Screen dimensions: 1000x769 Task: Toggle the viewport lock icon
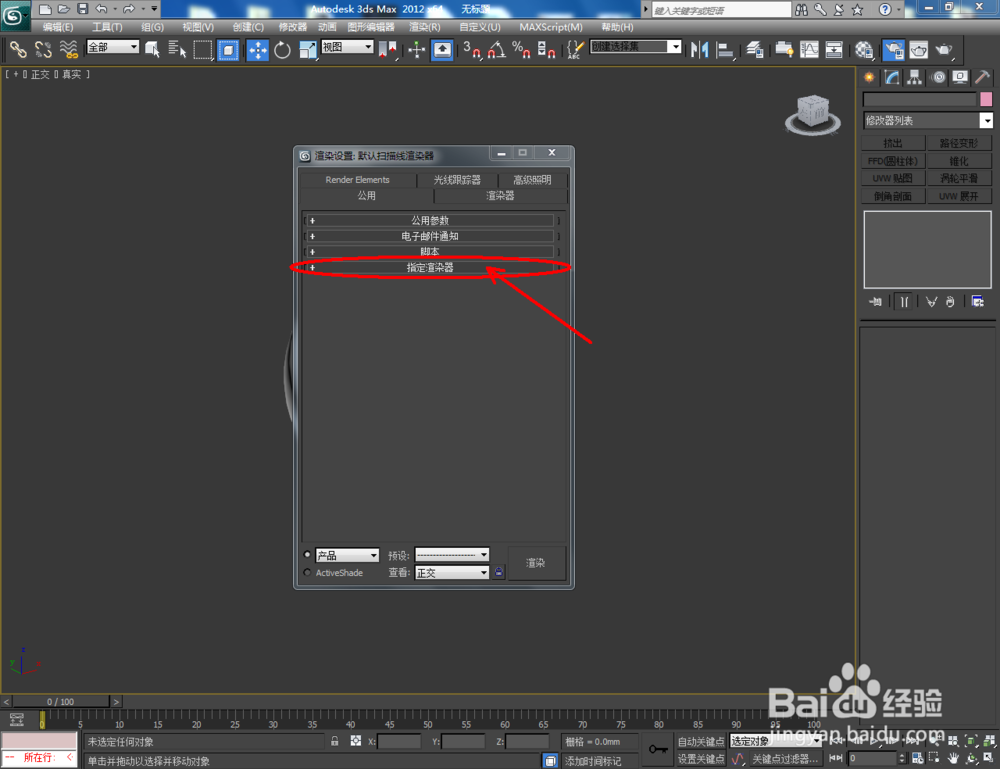(499, 572)
